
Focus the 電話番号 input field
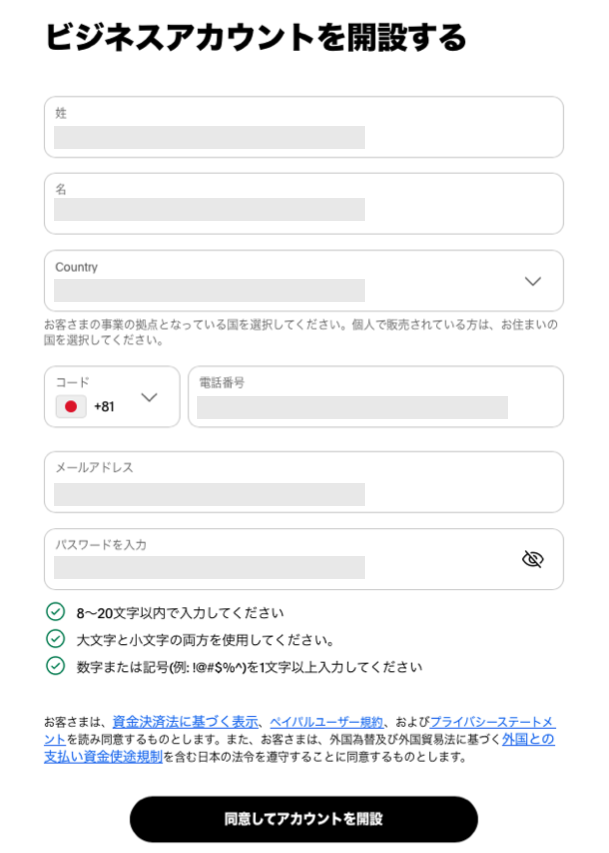point(376,397)
